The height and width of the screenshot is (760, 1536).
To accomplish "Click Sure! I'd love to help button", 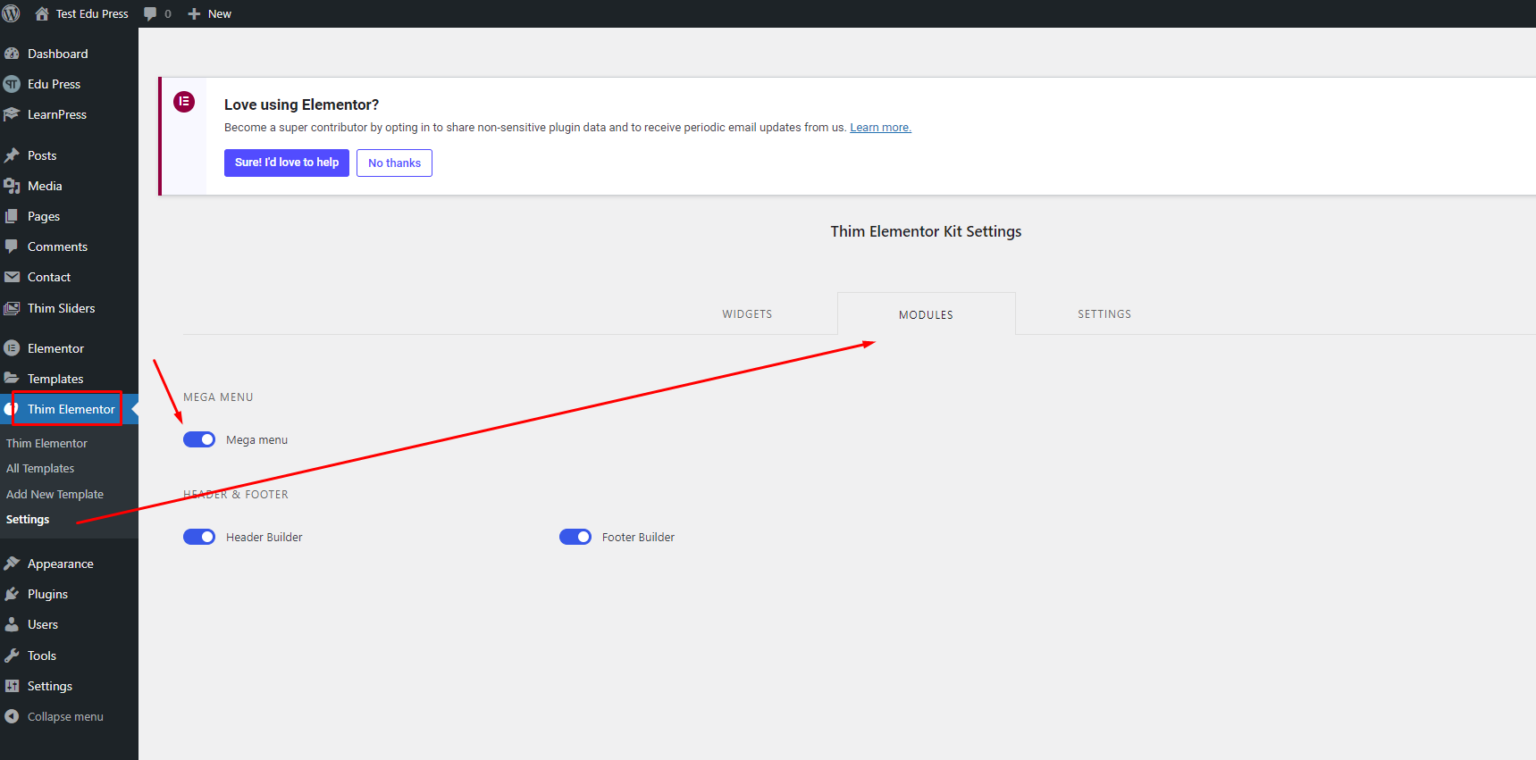I will point(287,163).
